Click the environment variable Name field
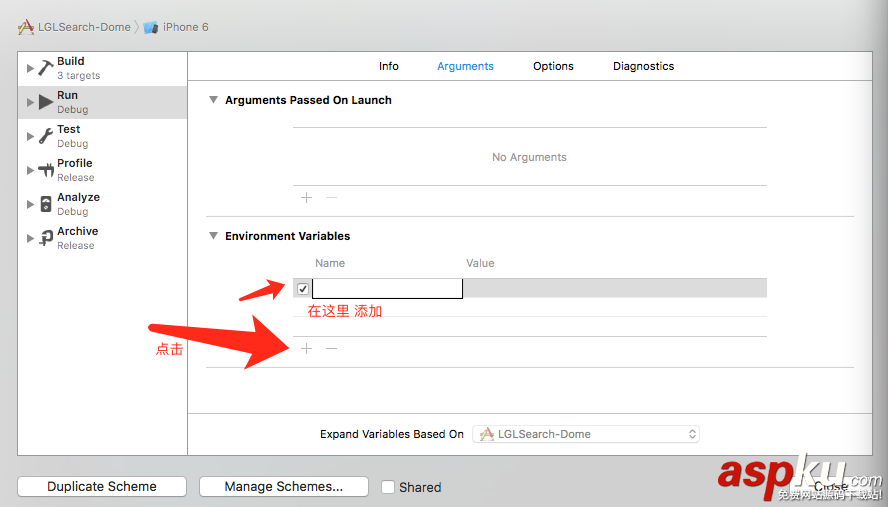The width and height of the screenshot is (888, 507). (x=387, y=288)
